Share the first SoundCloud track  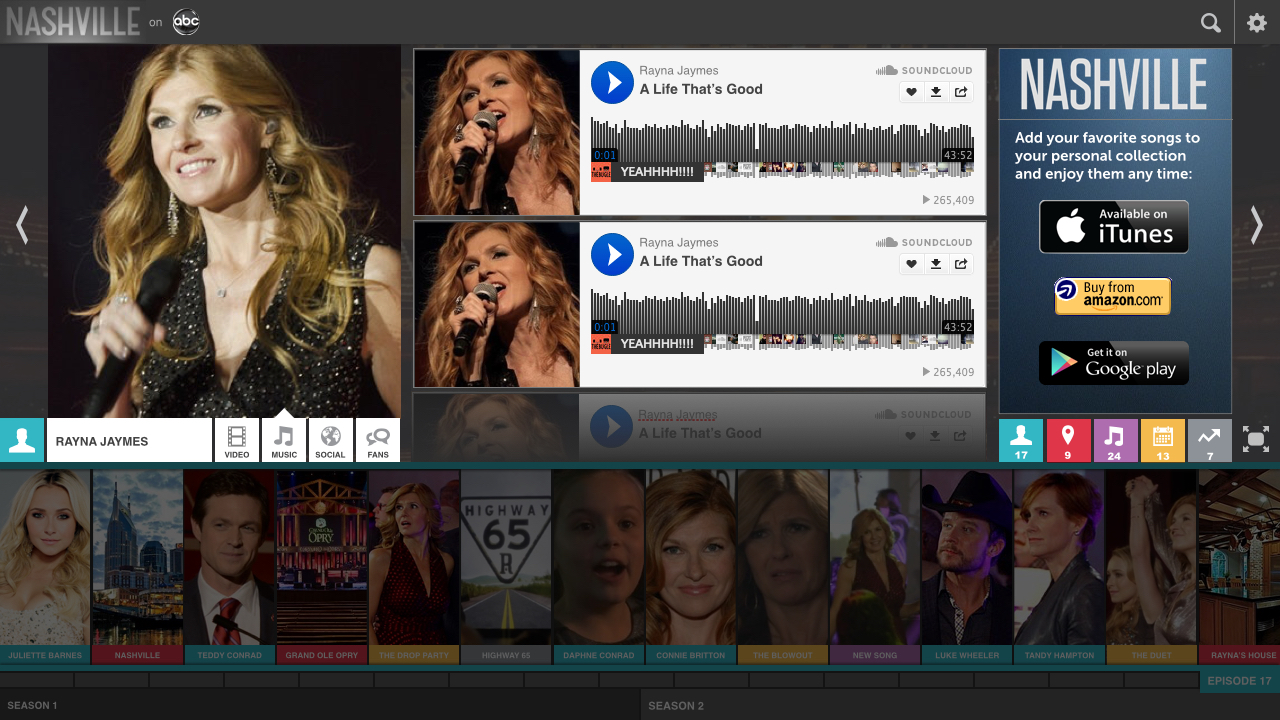[x=961, y=92]
